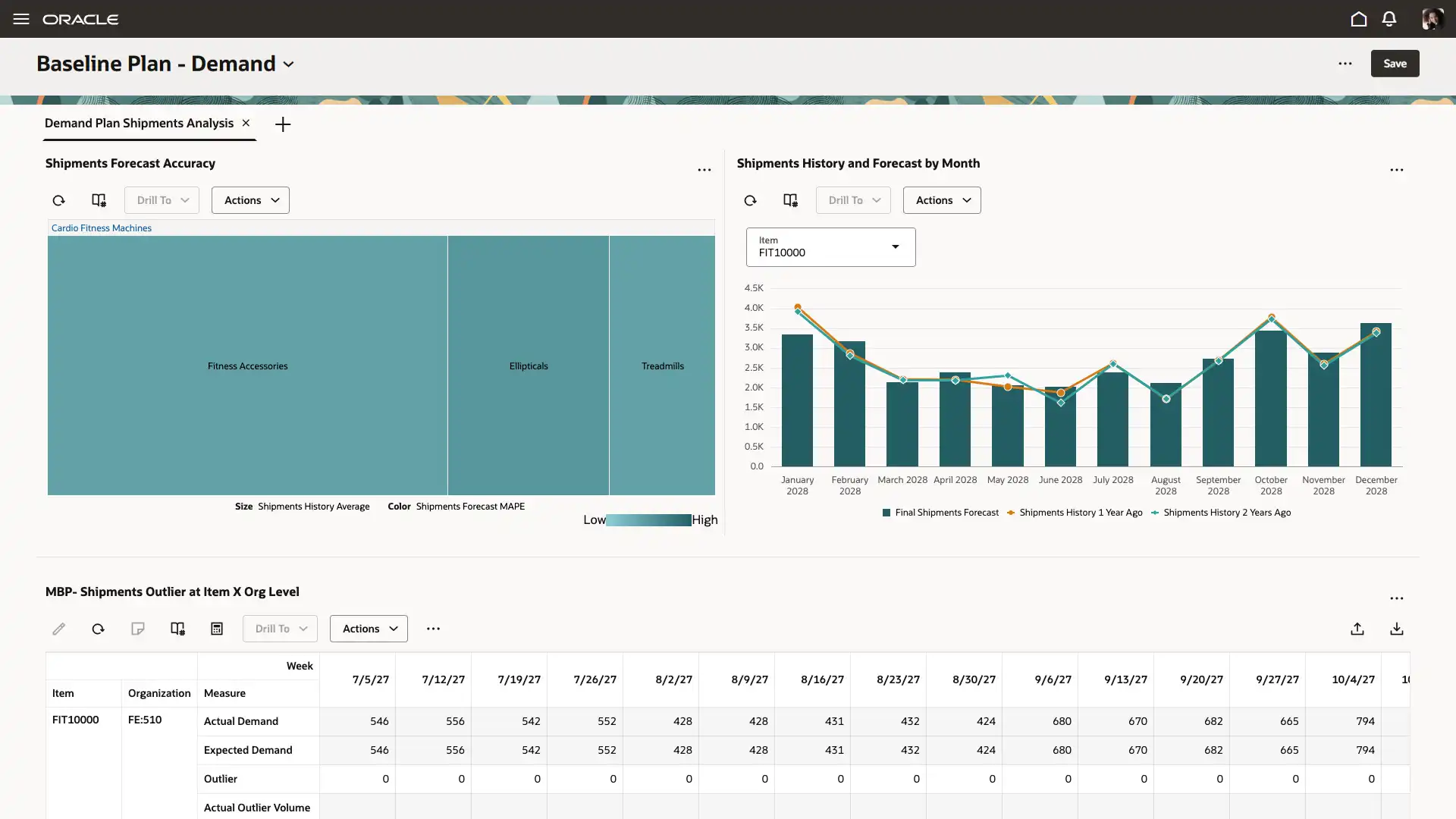Viewport: 1456px width, 819px height.
Task: Go to the Home page icon
Action: pos(1358,19)
